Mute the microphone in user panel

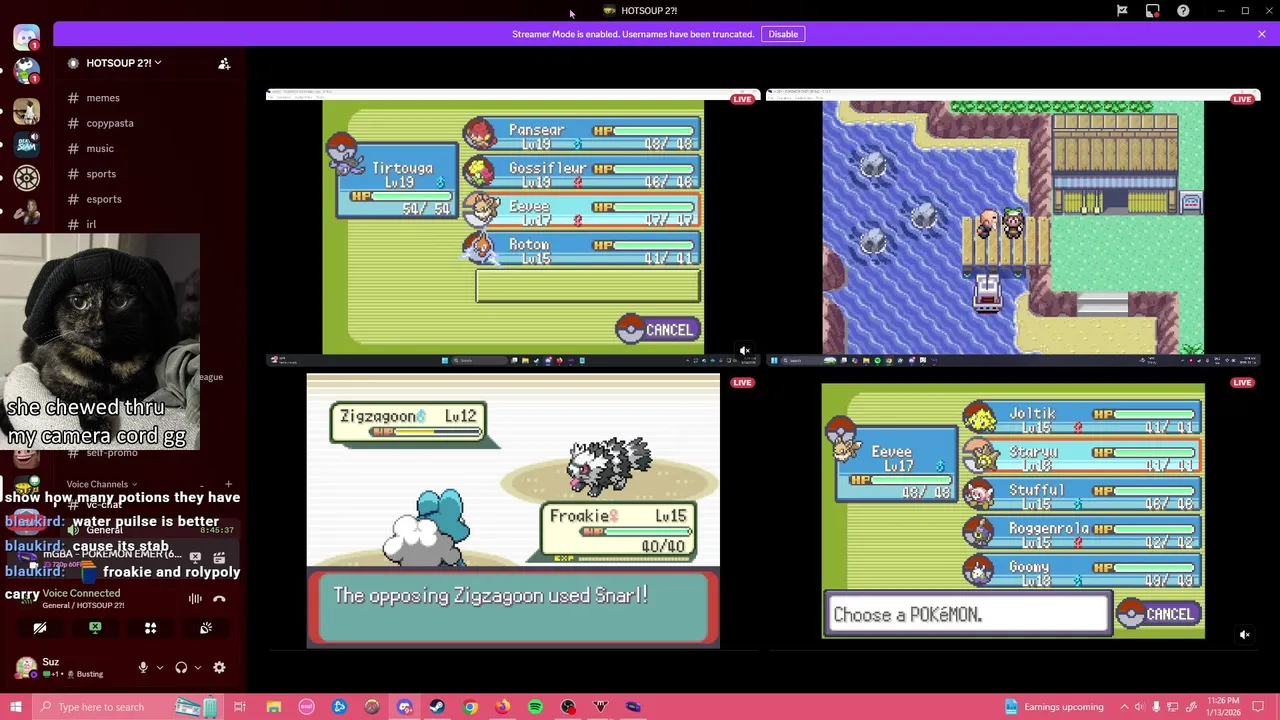tap(143, 667)
